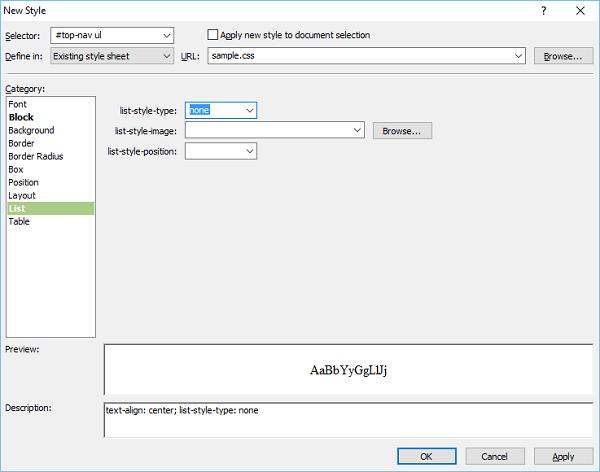Click the AaBbYyGgLlJj preview text
Image resolution: width=600 pixels, height=472 pixels.
pos(348,370)
